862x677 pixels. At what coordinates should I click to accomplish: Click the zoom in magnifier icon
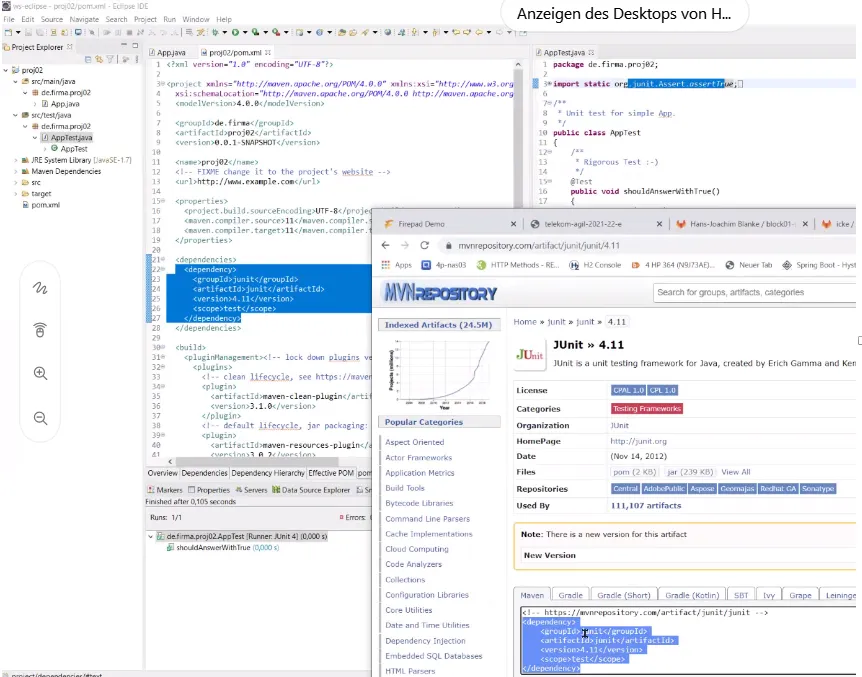coord(40,373)
